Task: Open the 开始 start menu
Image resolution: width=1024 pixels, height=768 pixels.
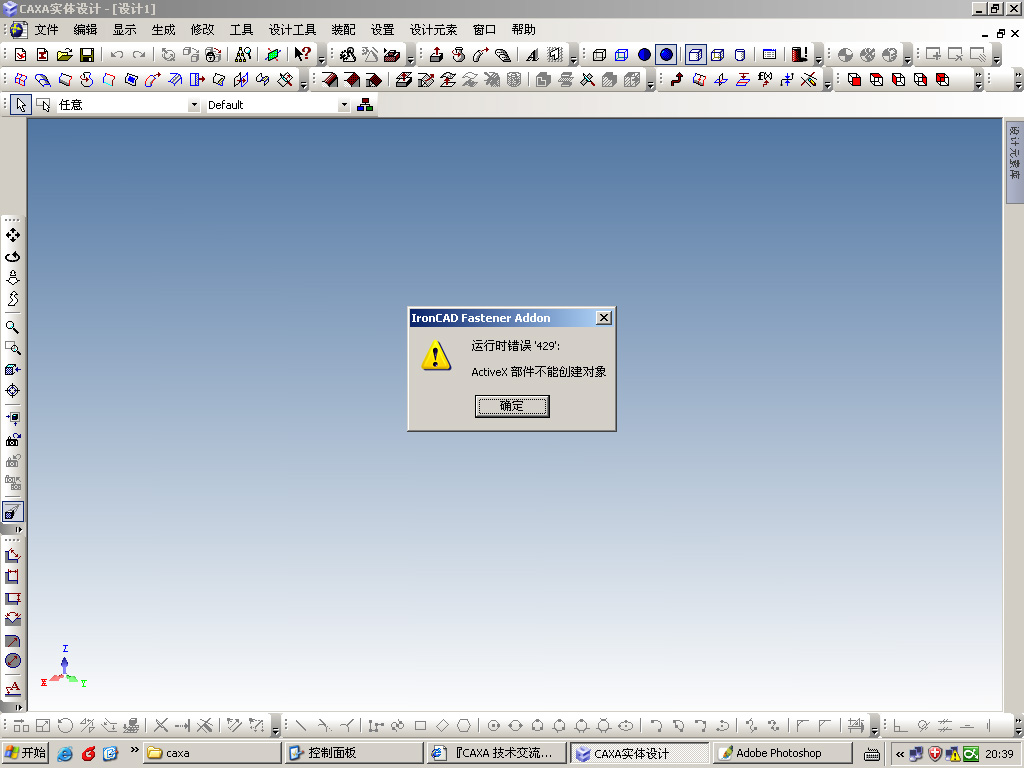Action: click(25, 753)
